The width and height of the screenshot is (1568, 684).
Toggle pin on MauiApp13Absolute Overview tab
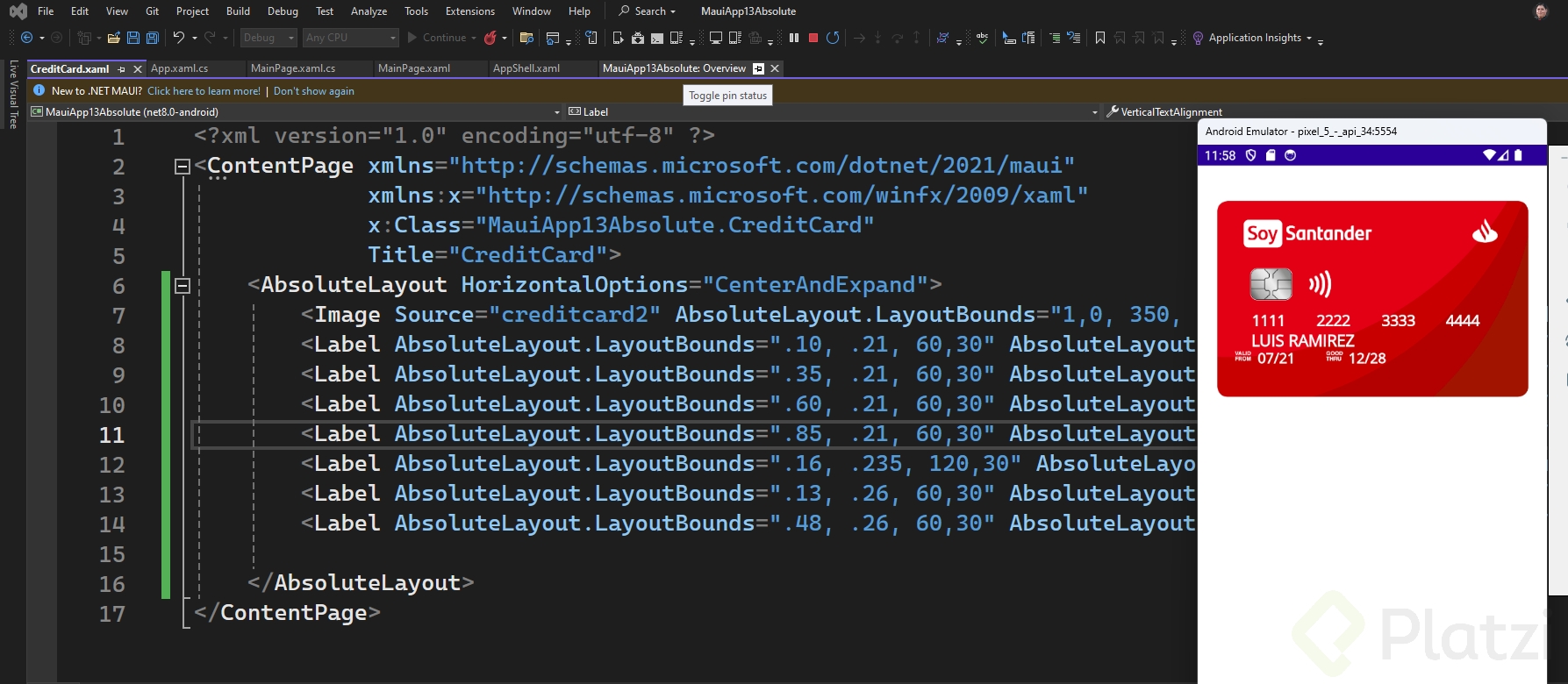click(759, 68)
